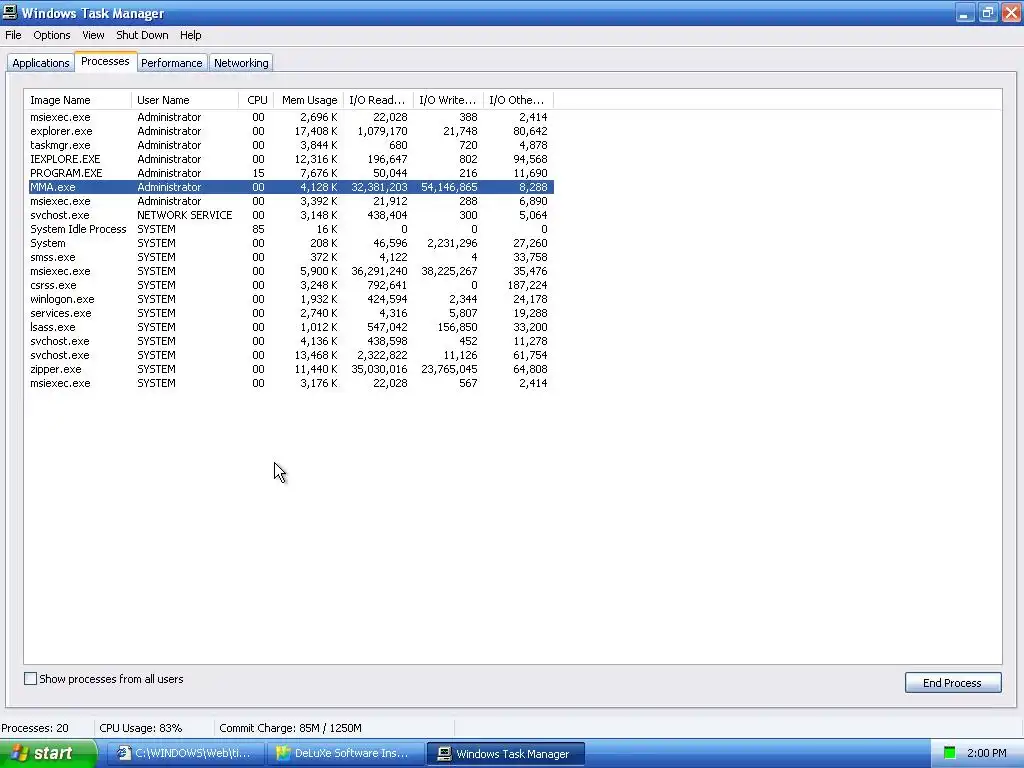The width and height of the screenshot is (1024, 768).
Task: Select the Processes tab
Action: (105, 61)
